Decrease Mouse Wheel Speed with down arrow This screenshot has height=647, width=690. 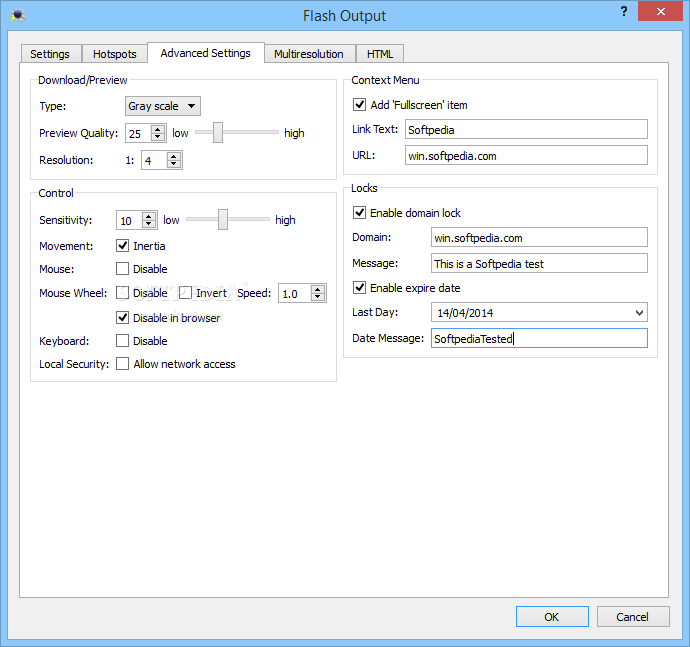tap(318, 298)
